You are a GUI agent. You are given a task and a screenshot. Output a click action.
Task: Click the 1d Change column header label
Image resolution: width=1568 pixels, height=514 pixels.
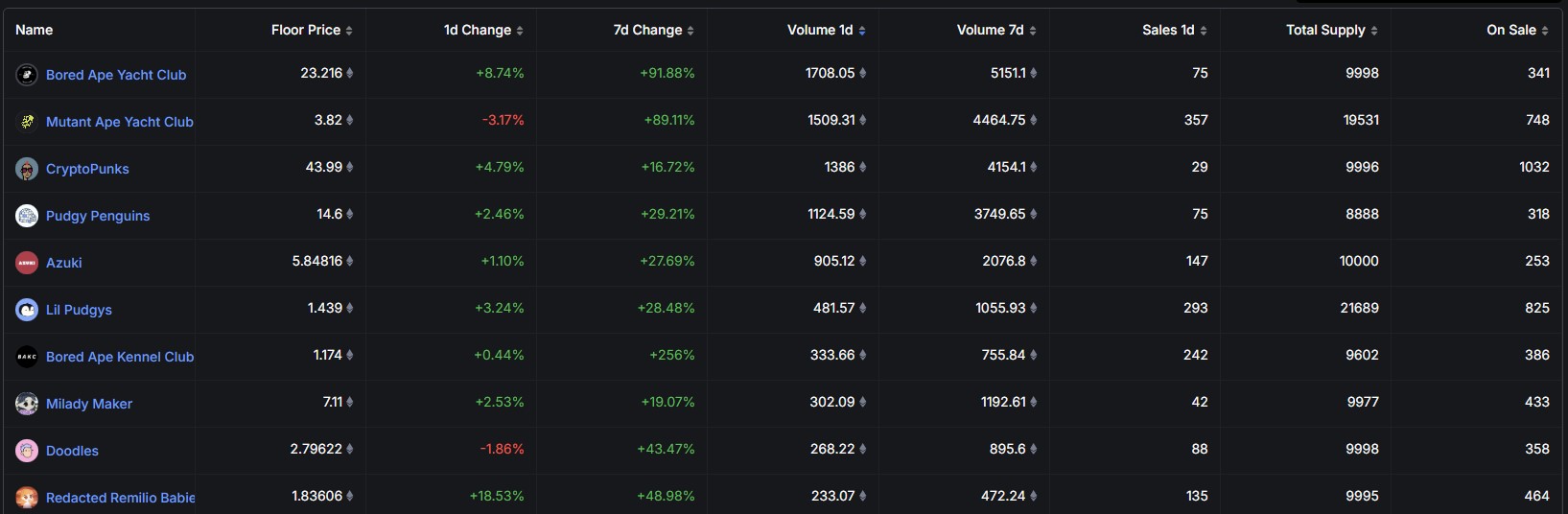(478, 30)
